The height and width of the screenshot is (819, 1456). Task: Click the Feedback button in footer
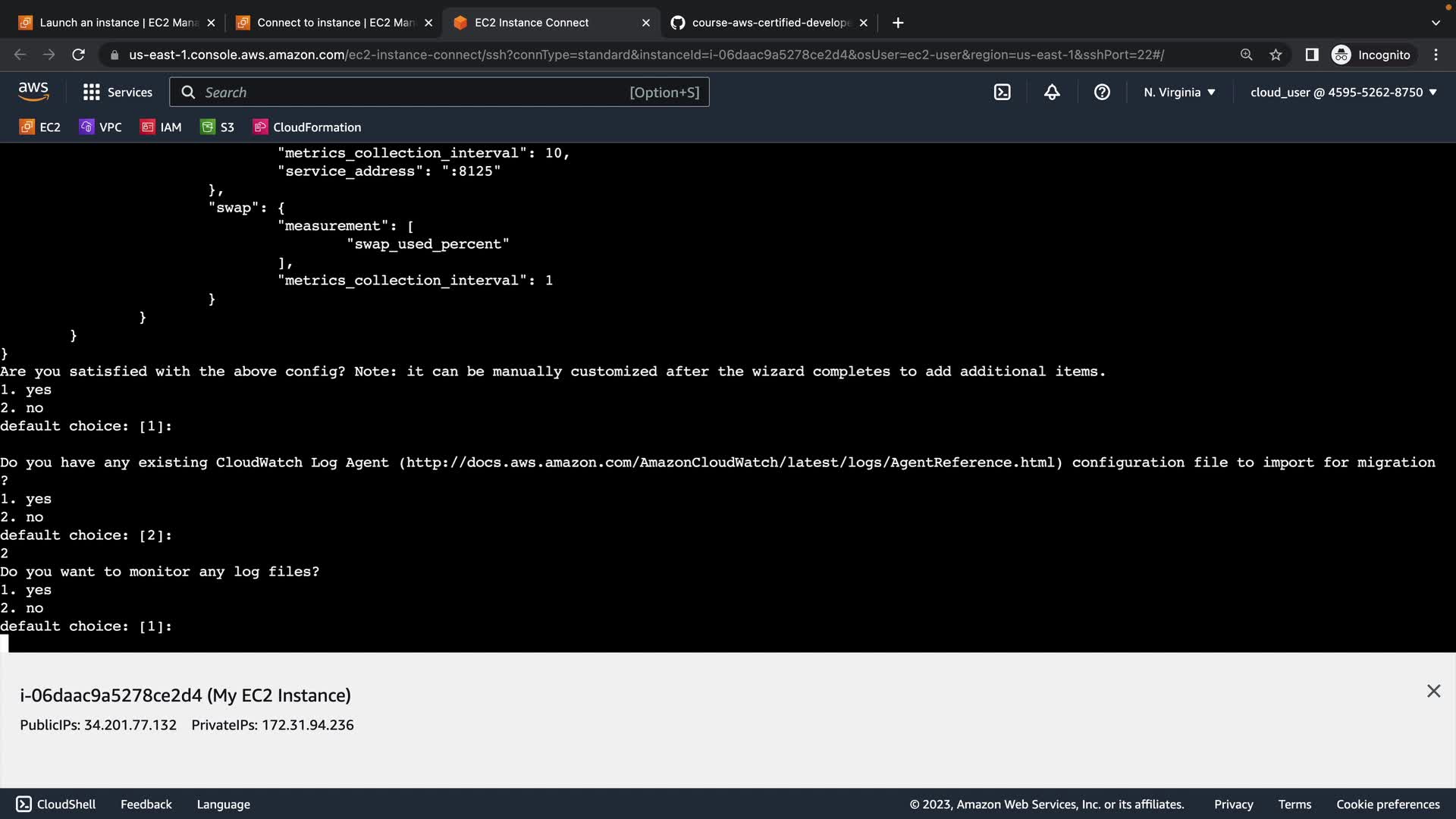(146, 805)
